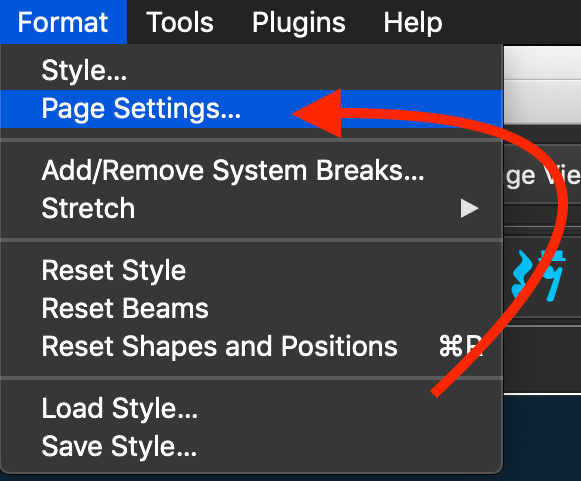This screenshot has height=481, width=581.
Task: Open the Help menu
Action: pos(413,22)
